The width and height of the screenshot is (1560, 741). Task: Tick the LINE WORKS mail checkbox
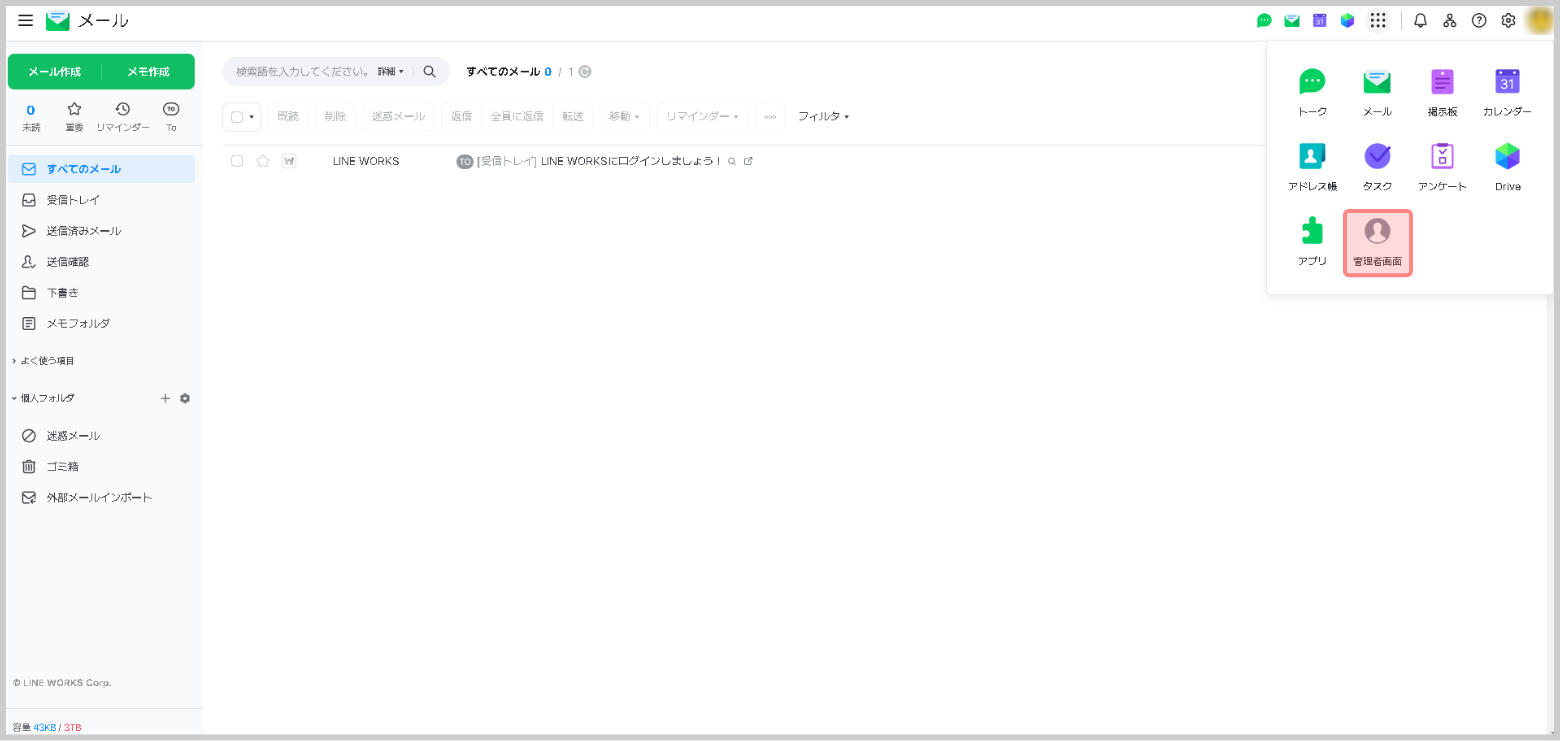pos(237,161)
